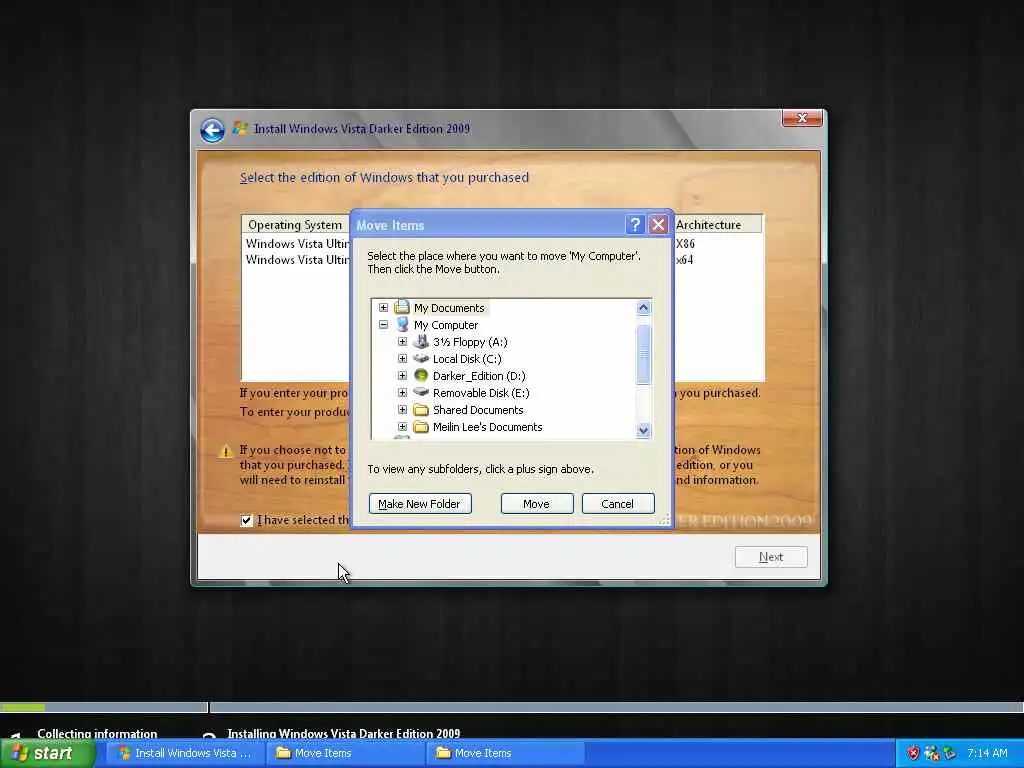
Task: Expand the Shared Documents node
Action: 402,409
